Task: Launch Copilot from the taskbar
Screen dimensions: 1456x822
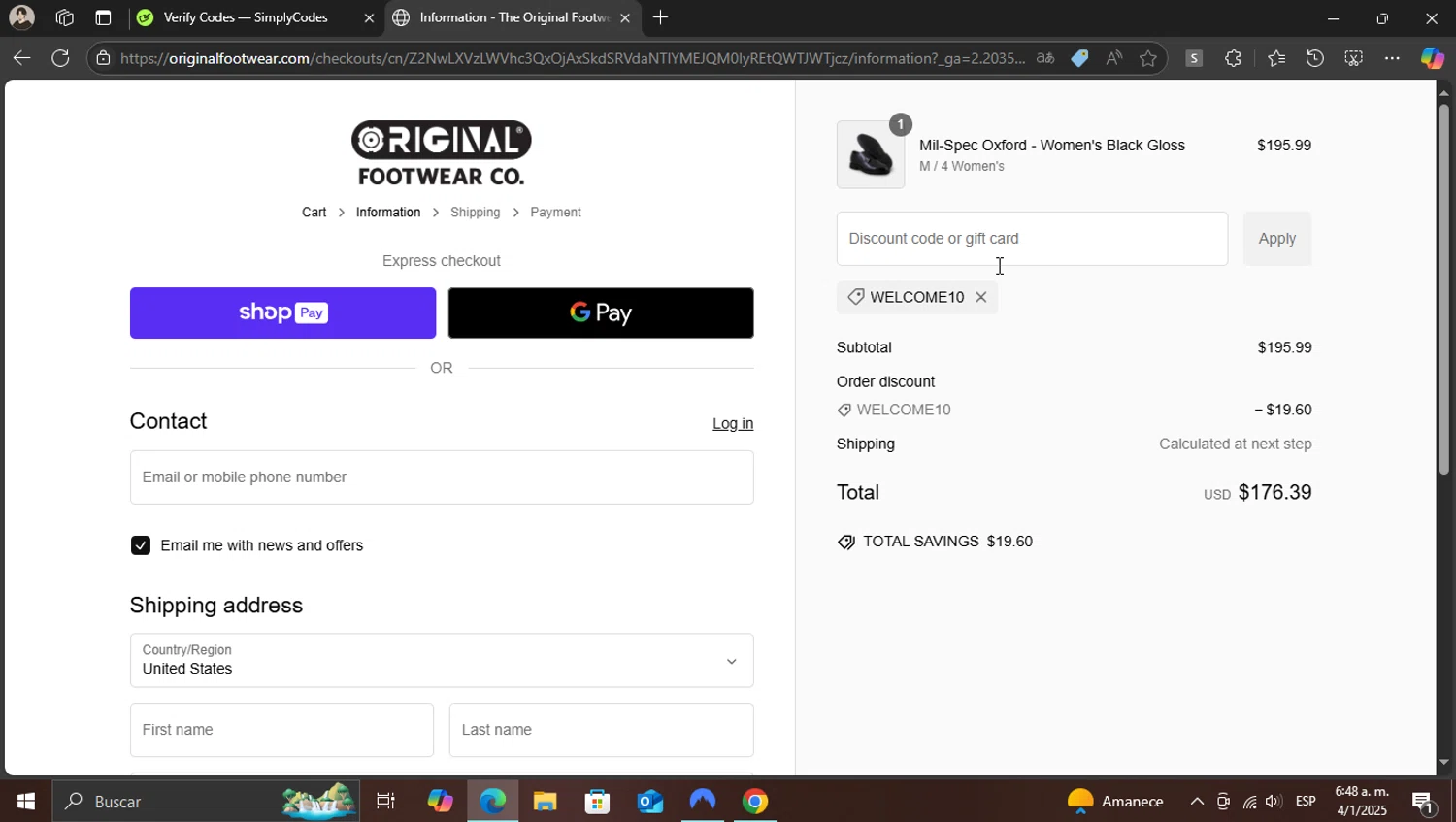Action: [x=440, y=802]
